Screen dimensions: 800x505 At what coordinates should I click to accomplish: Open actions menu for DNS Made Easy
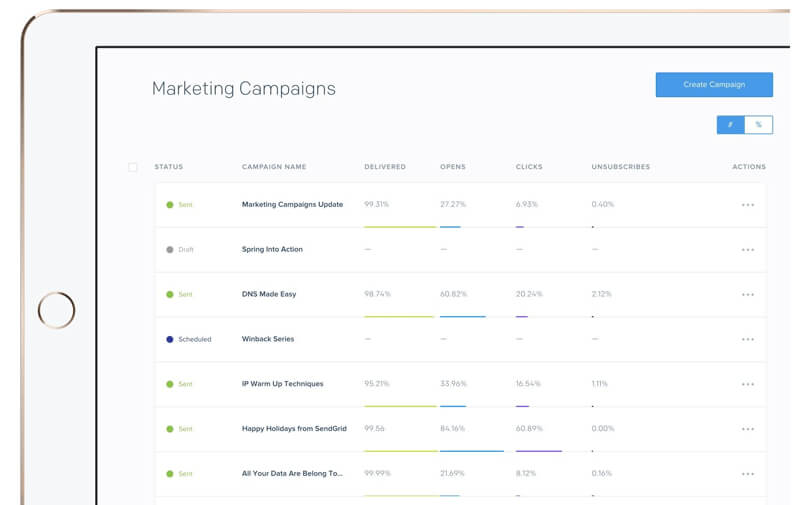[748, 294]
